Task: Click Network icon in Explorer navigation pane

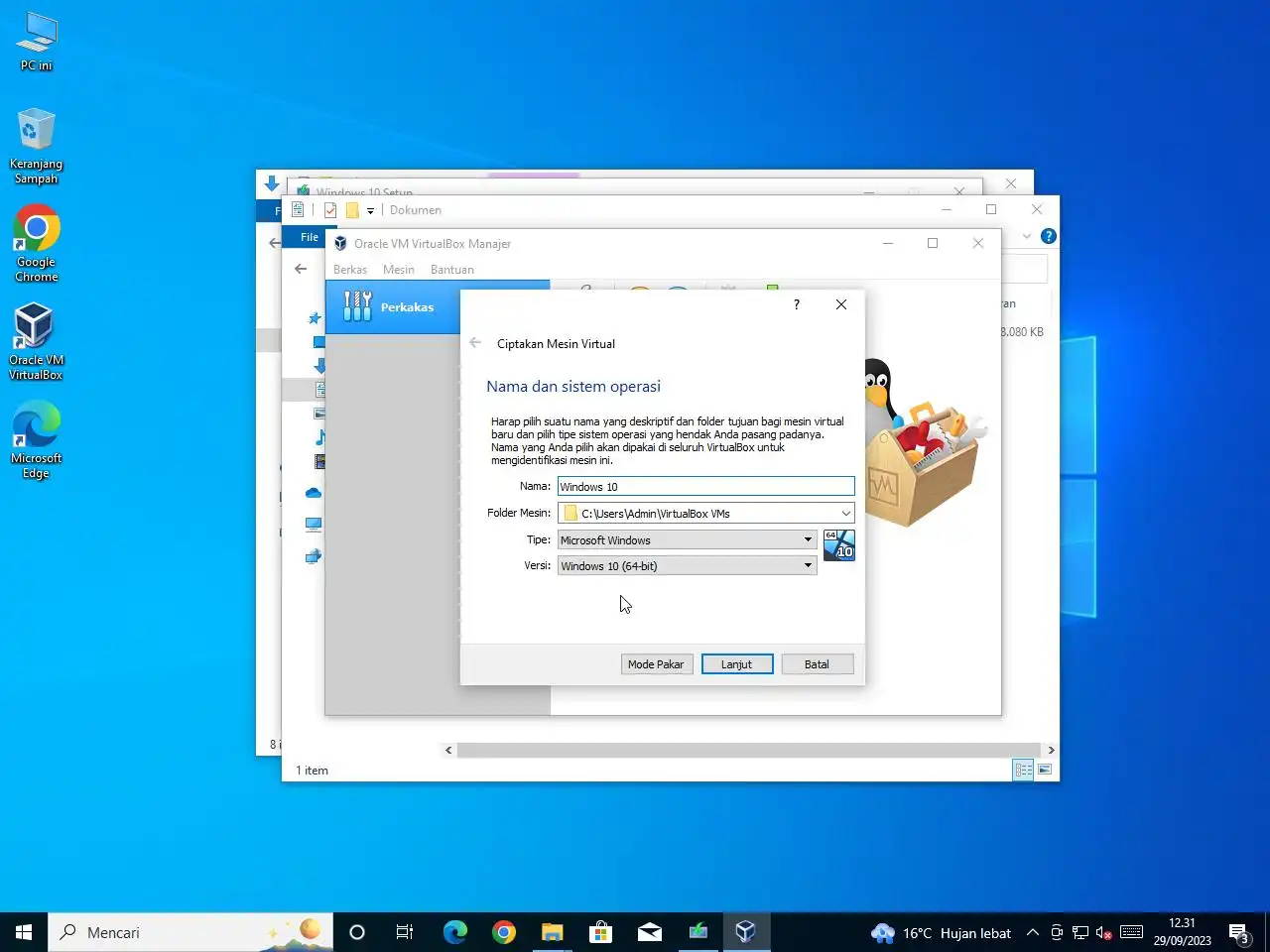Action: 314,556
